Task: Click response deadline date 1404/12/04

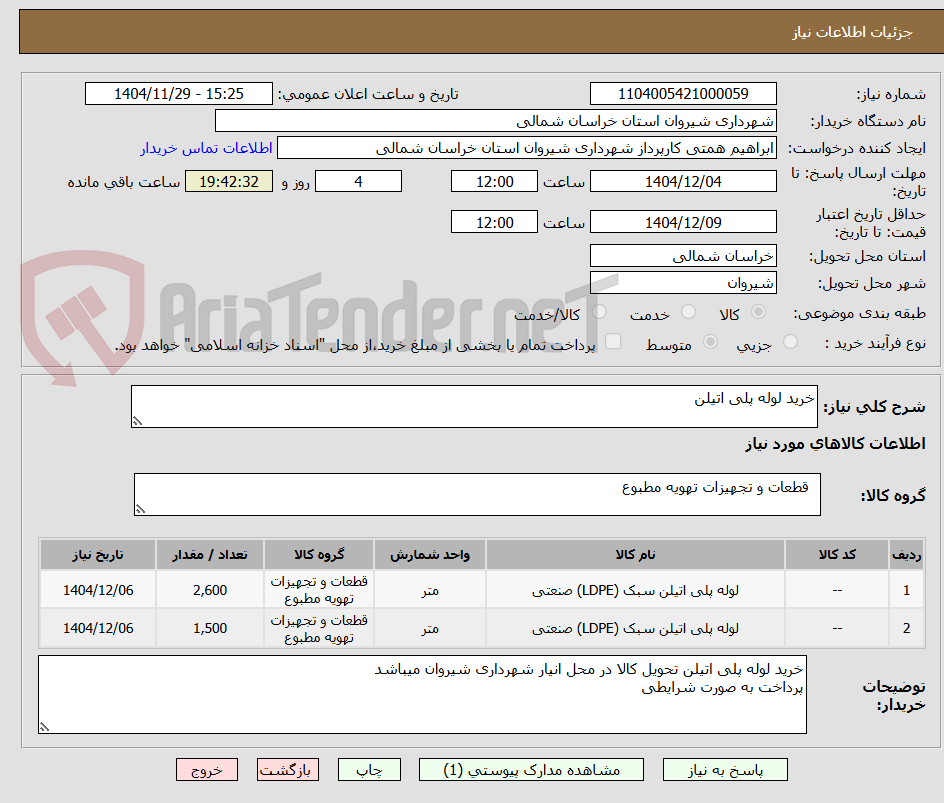Action: coord(683,181)
